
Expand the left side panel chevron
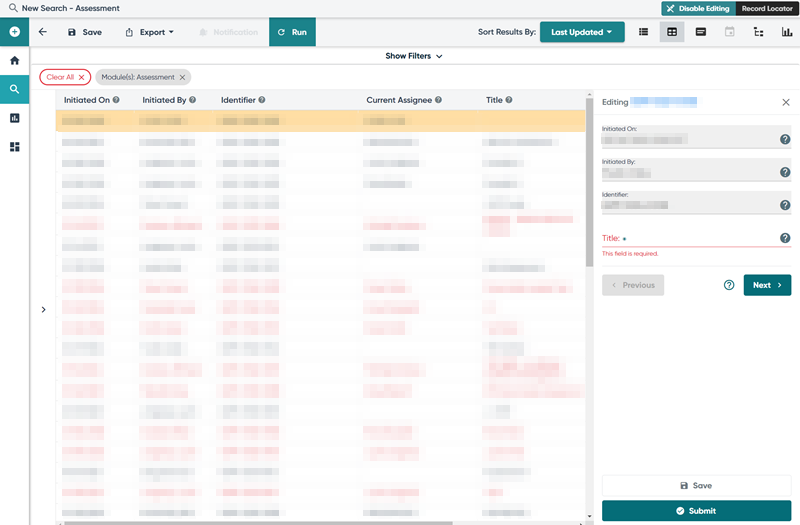43,309
